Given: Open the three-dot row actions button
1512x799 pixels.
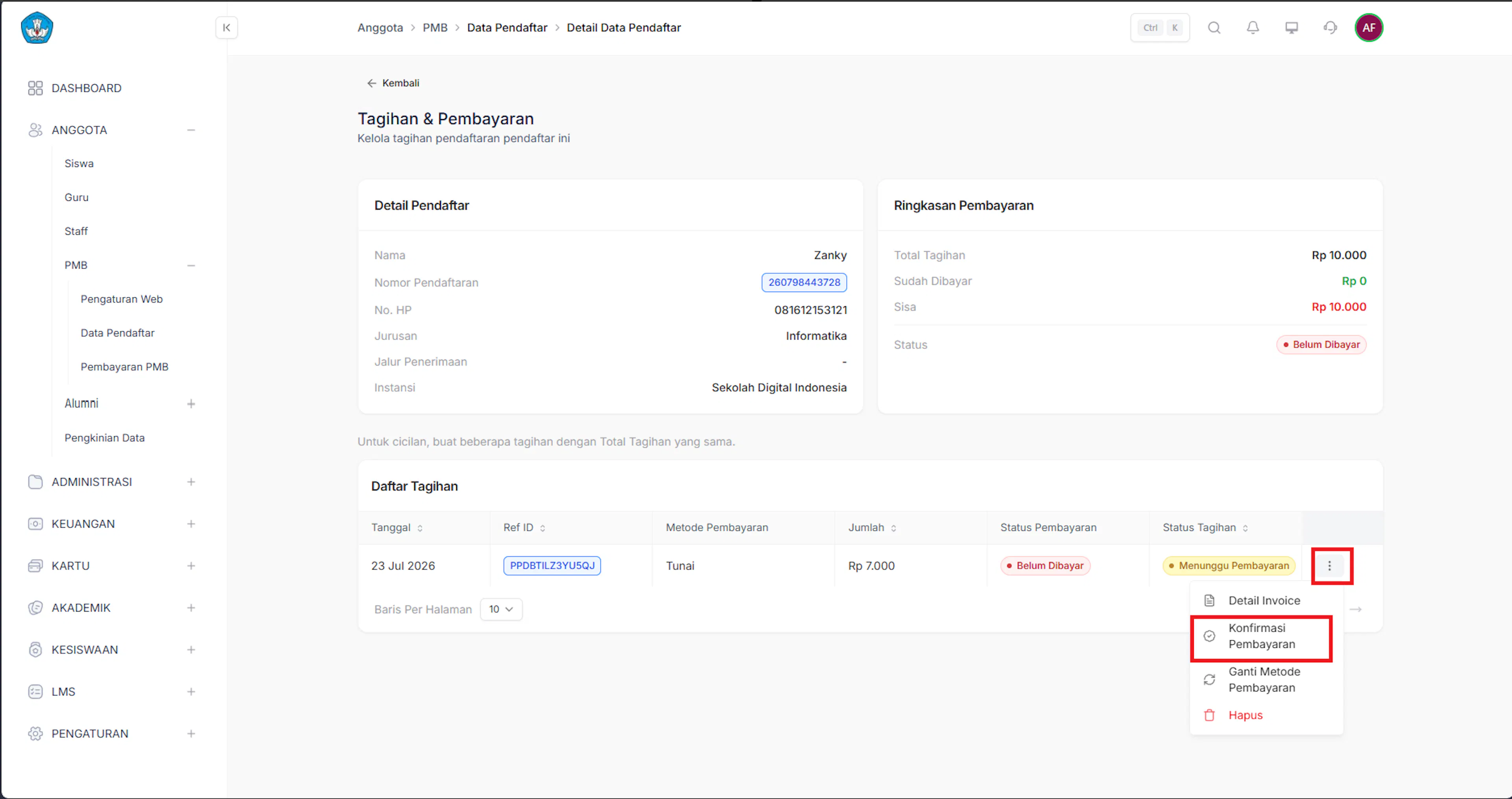Looking at the screenshot, I should [1330, 566].
